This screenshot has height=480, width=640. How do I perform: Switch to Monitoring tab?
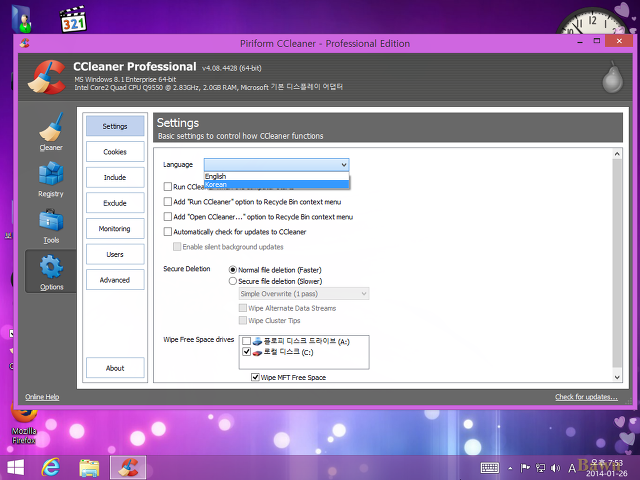click(115, 229)
